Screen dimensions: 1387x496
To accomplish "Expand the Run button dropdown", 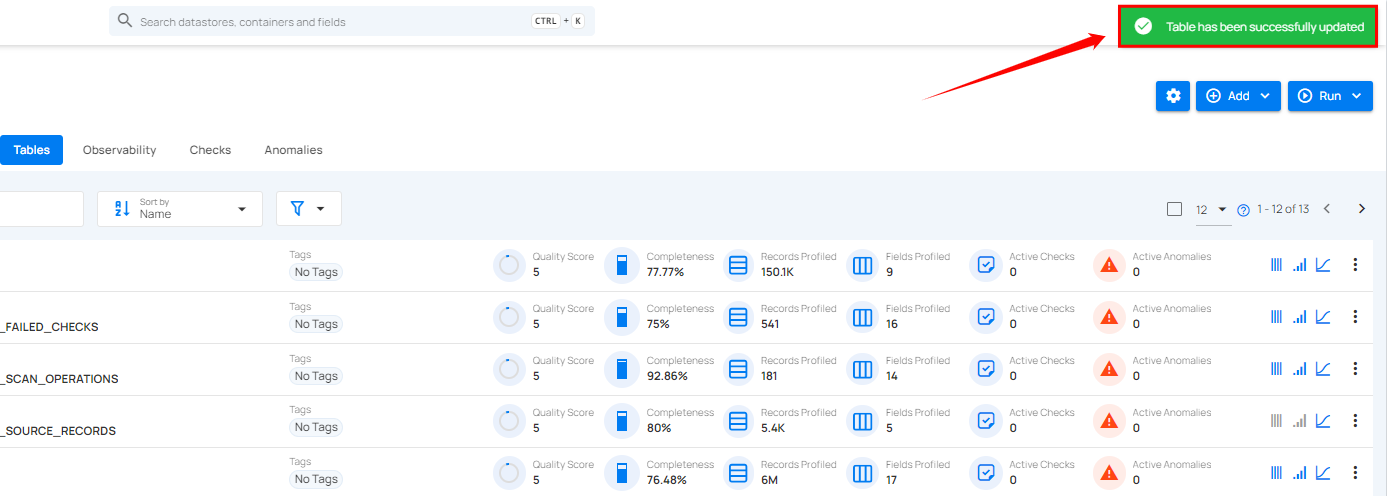I will coord(1330,96).
